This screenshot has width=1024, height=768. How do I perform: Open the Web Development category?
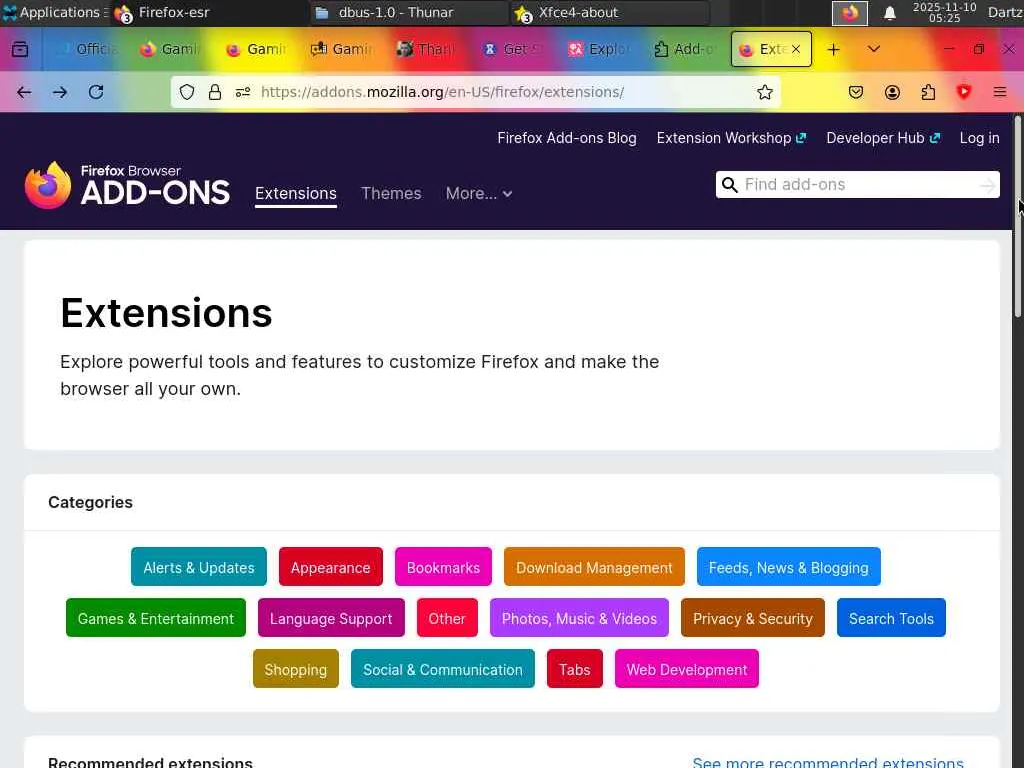pos(686,669)
